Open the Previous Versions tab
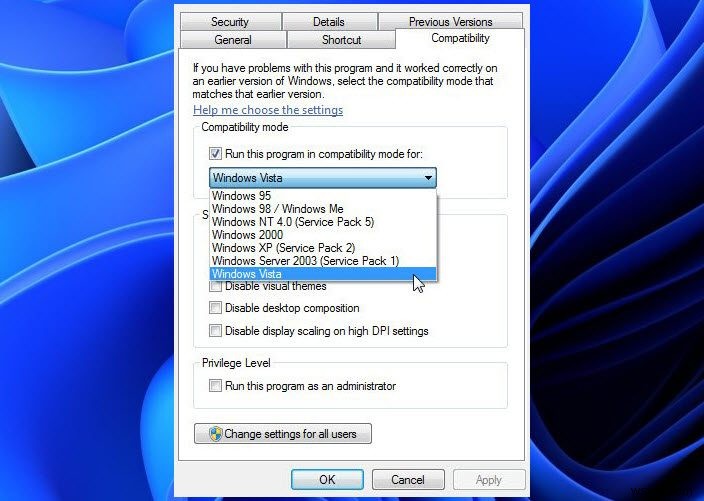 (450, 22)
